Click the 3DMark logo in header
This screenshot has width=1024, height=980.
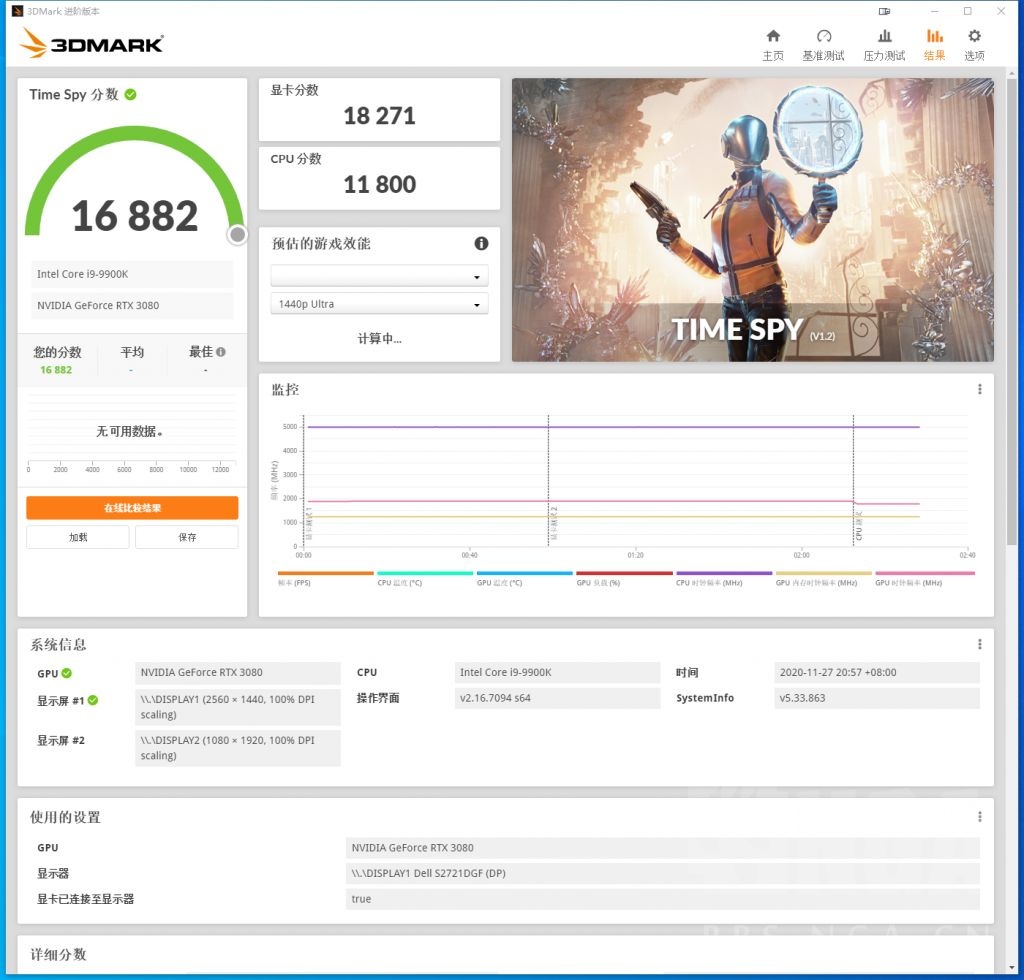pos(92,44)
